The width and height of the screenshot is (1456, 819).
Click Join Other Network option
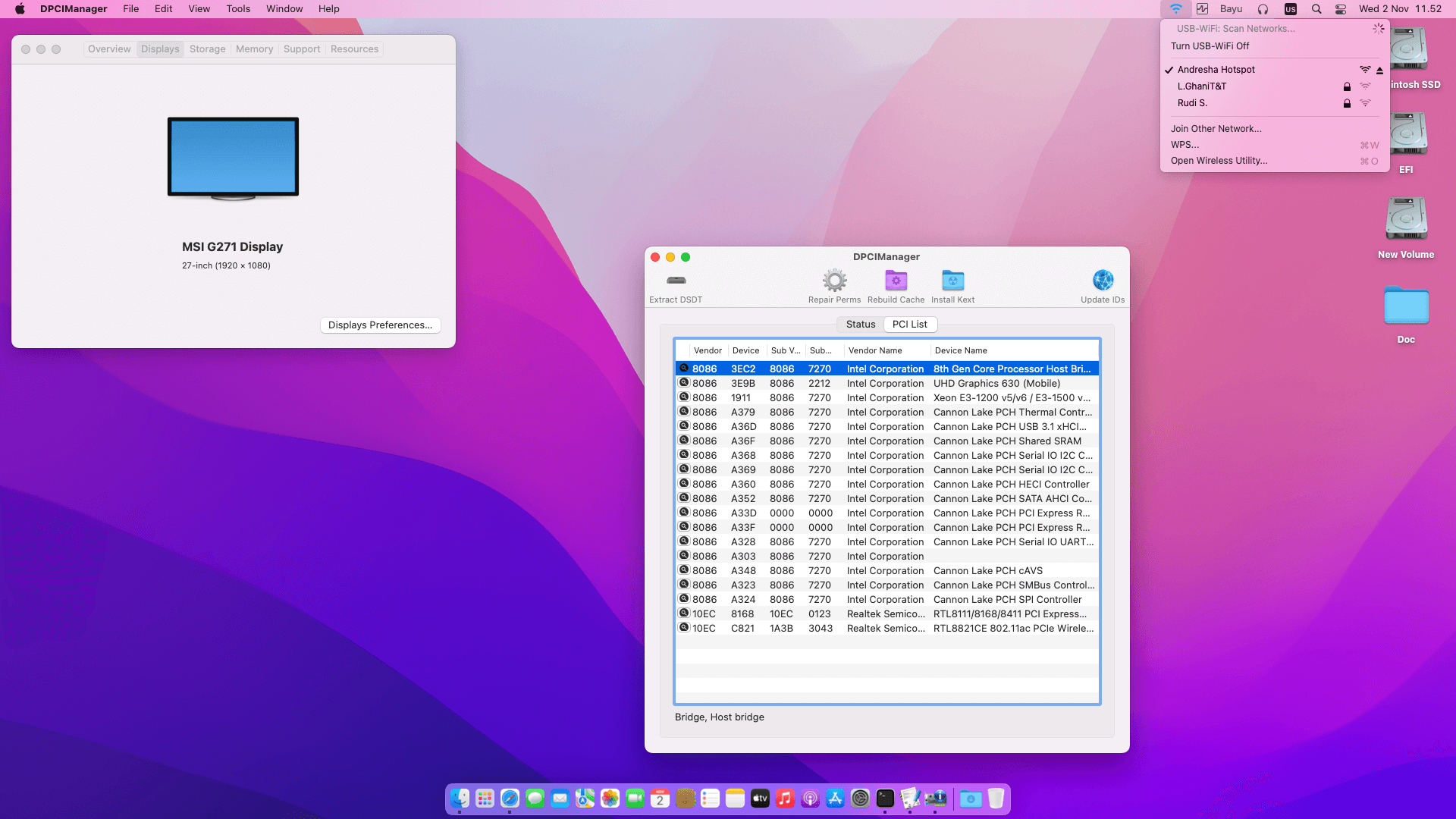(1216, 129)
